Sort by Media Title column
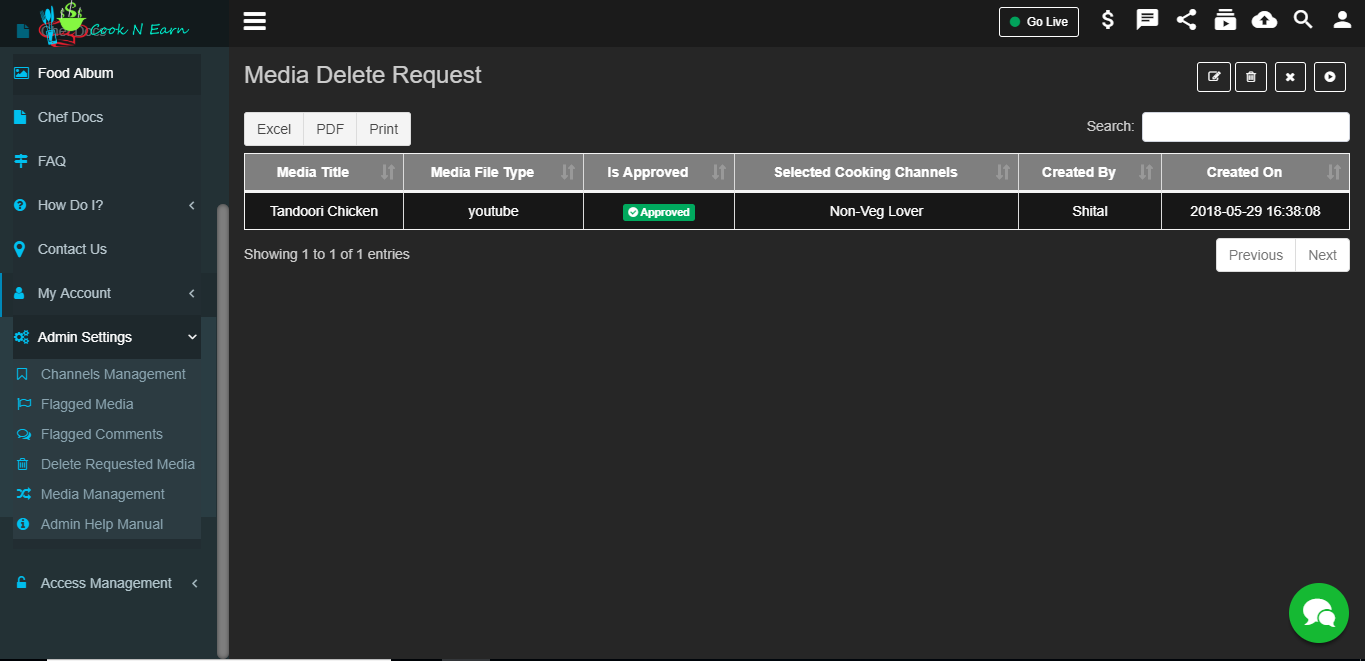 pyautogui.click(x=324, y=172)
